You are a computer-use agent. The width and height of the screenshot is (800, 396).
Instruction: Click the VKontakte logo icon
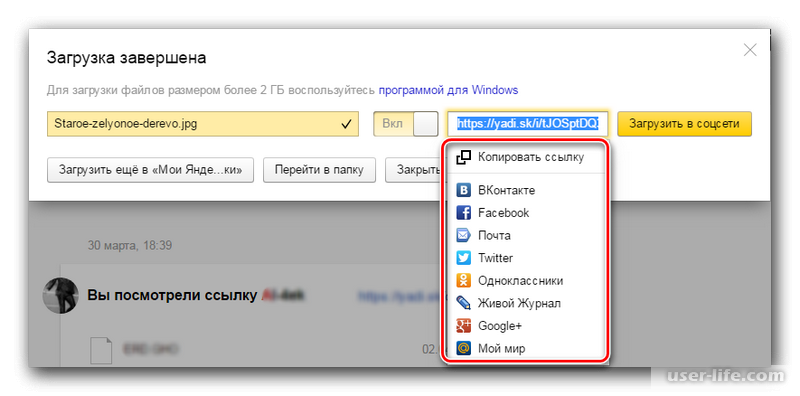pos(463,191)
